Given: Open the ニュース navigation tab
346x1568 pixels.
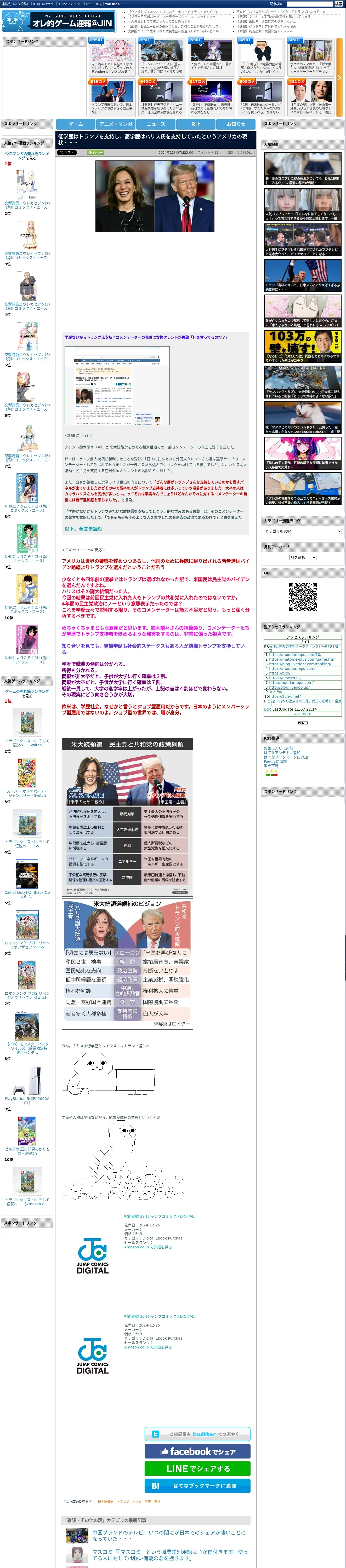Looking at the screenshot, I should pyautogui.click(x=156, y=124).
